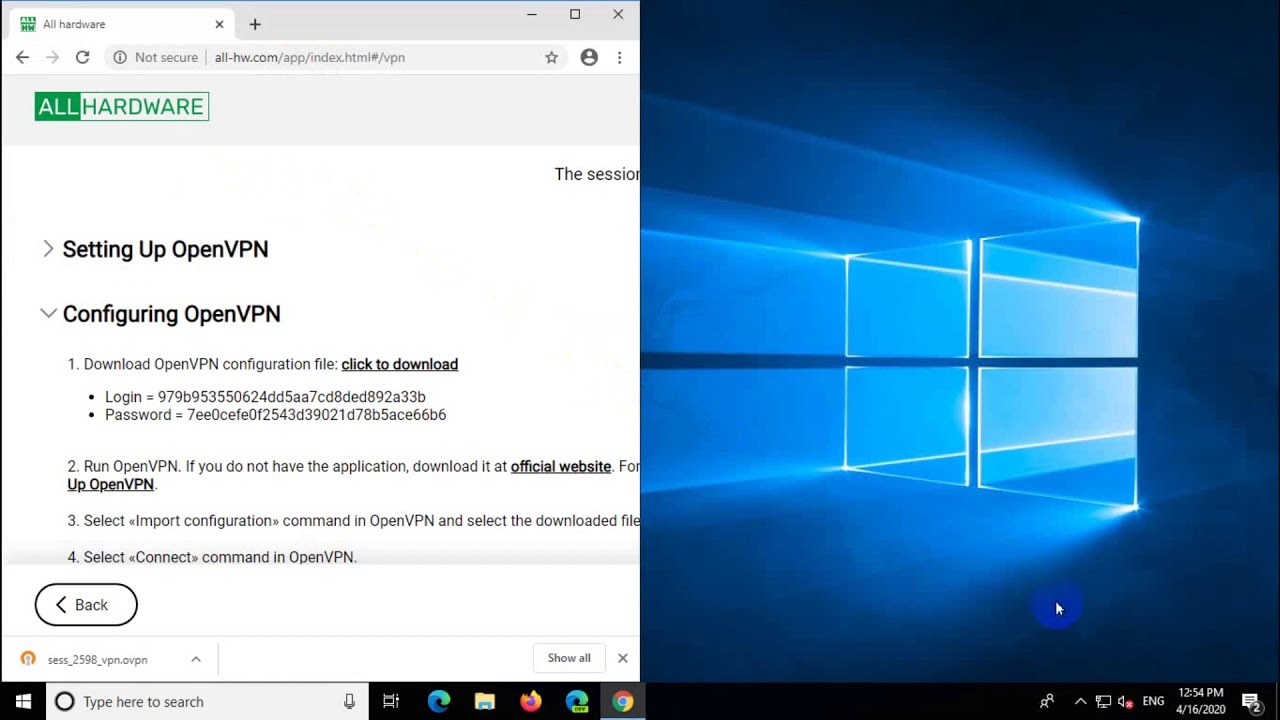Click the AllHardware logo
The height and width of the screenshot is (720, 1280).
(x=121, y=106)
